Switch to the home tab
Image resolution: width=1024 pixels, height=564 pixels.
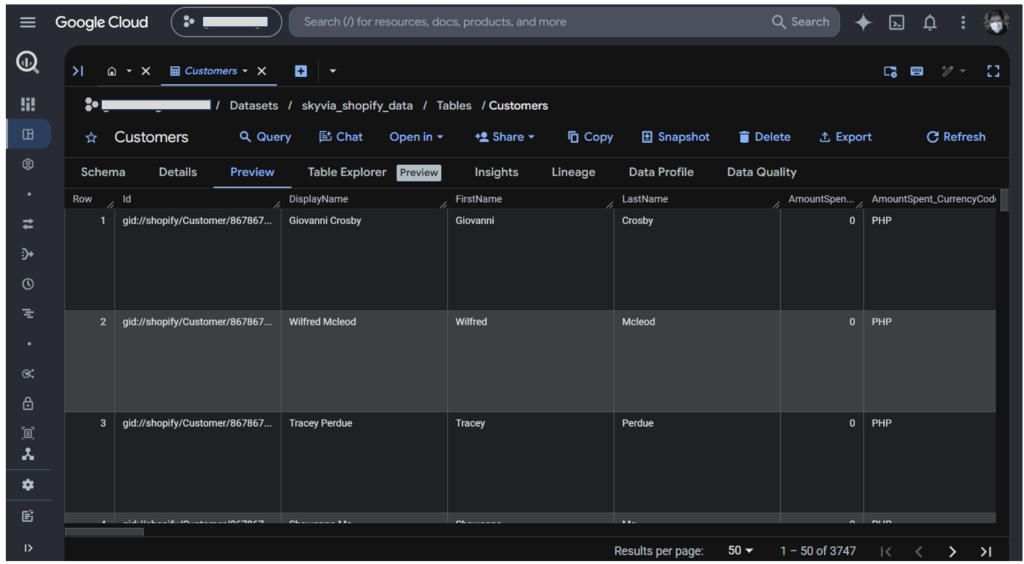(112, 71)
